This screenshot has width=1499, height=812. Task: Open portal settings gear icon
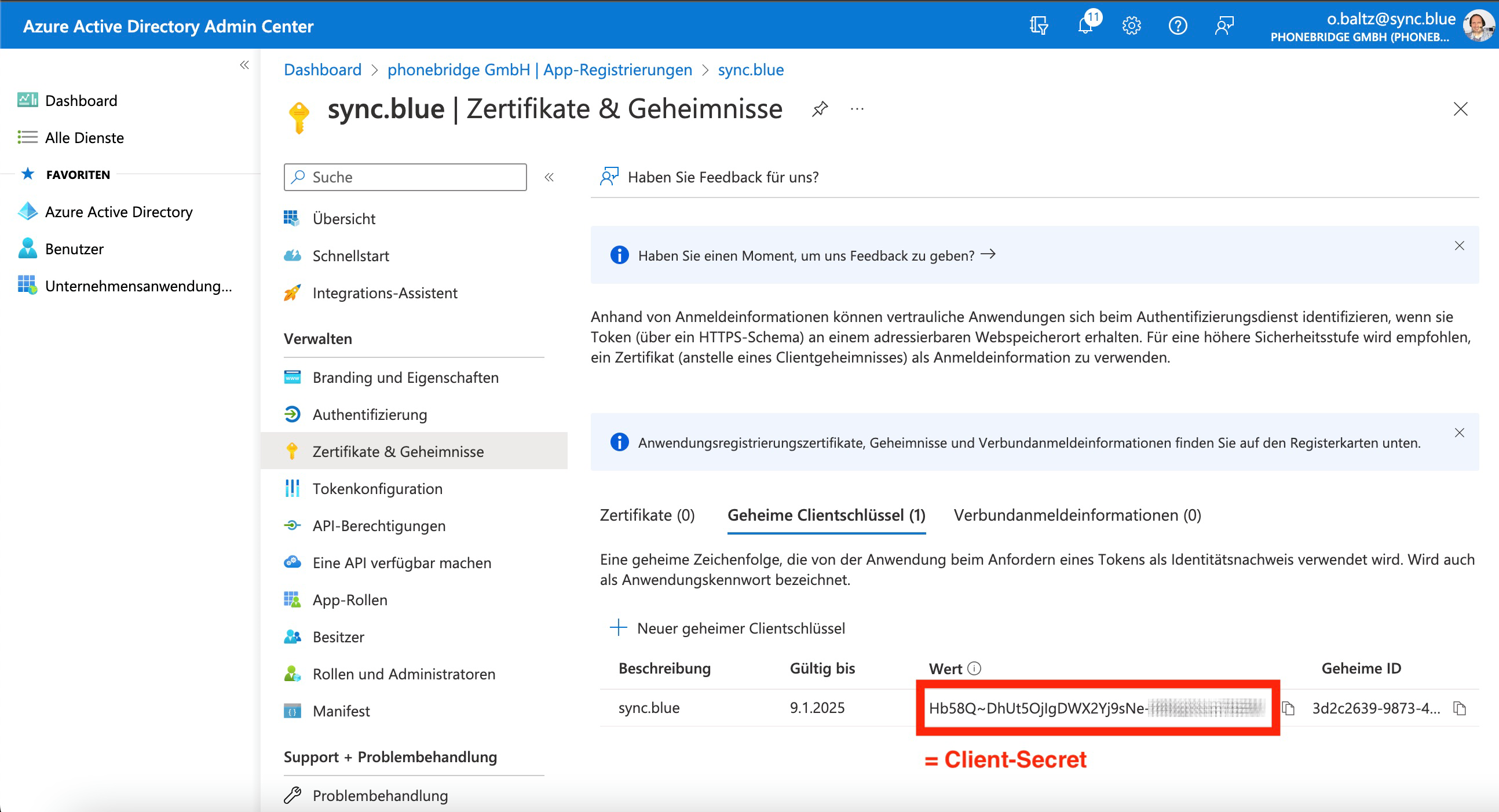tap(1131, 25)
